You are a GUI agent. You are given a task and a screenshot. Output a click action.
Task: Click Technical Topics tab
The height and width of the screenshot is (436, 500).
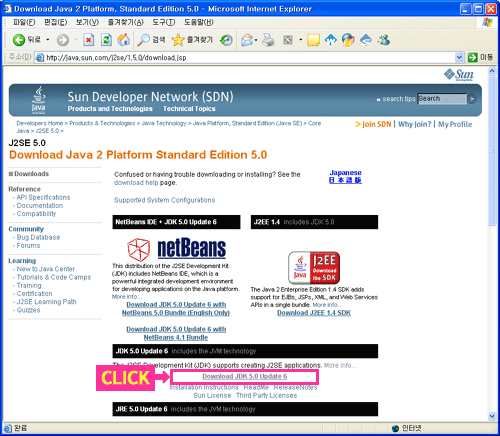[189, 109]
